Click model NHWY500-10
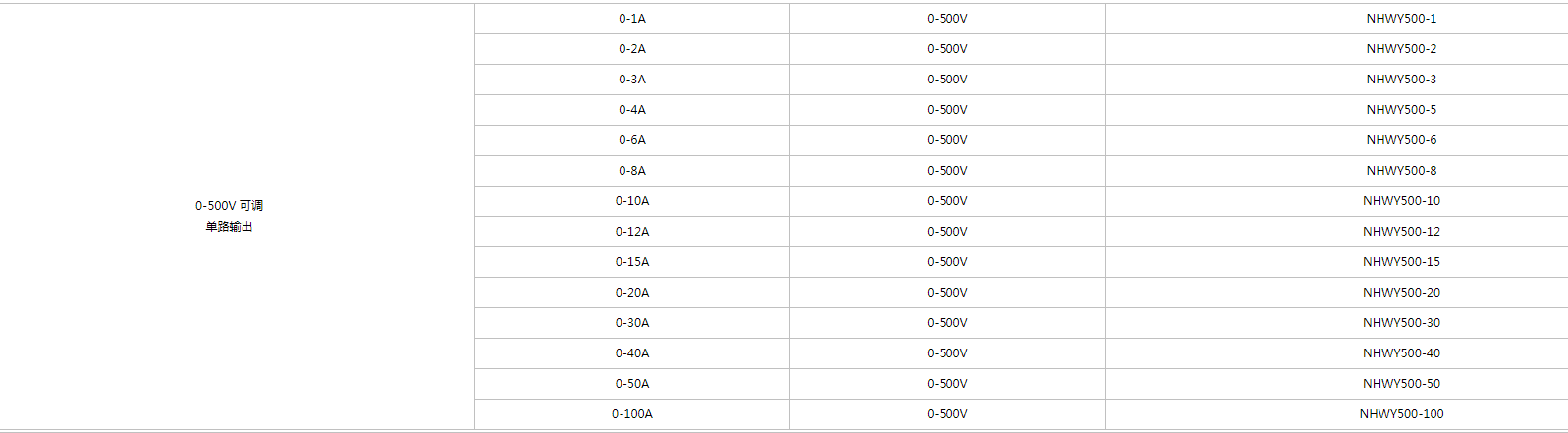The height and width of the screenshot is (433, 1568). click(1401, 201)
